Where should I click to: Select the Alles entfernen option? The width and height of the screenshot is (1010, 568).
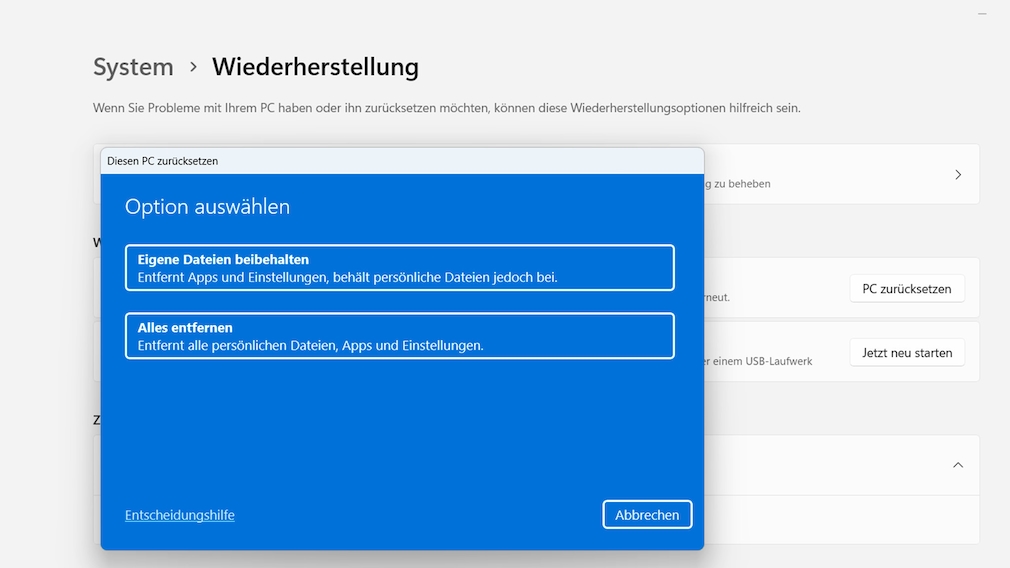(x=399, y=336)
